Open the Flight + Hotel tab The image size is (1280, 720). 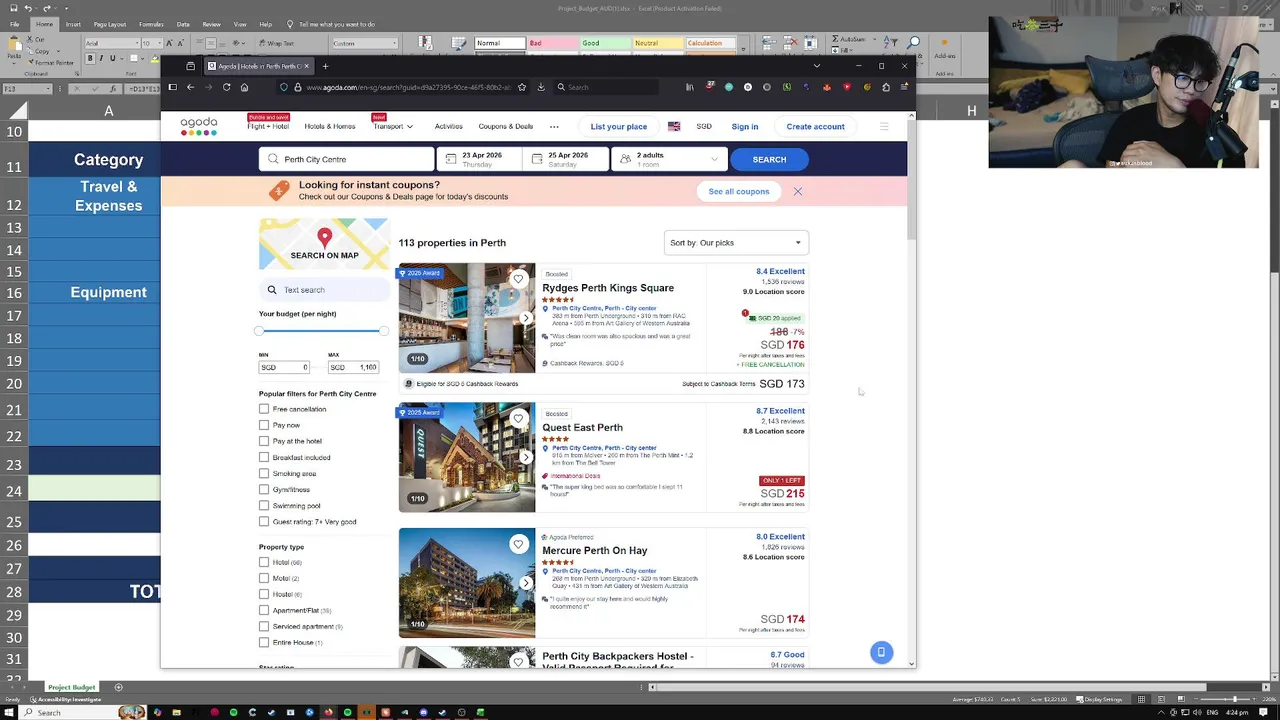pyautogui.click(x=268, y=127)
